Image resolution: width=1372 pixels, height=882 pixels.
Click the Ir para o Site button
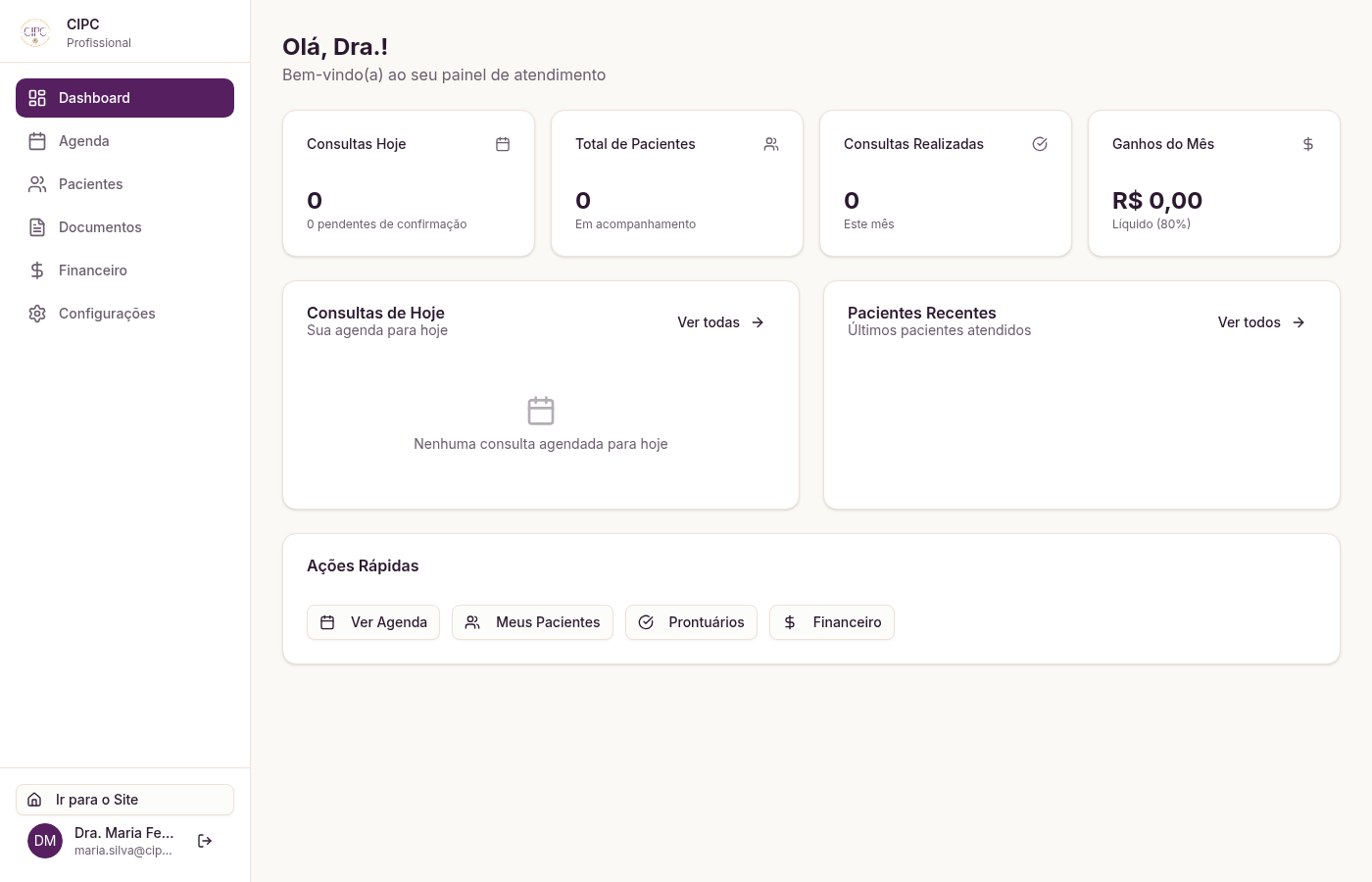click(x=124, y=800)
